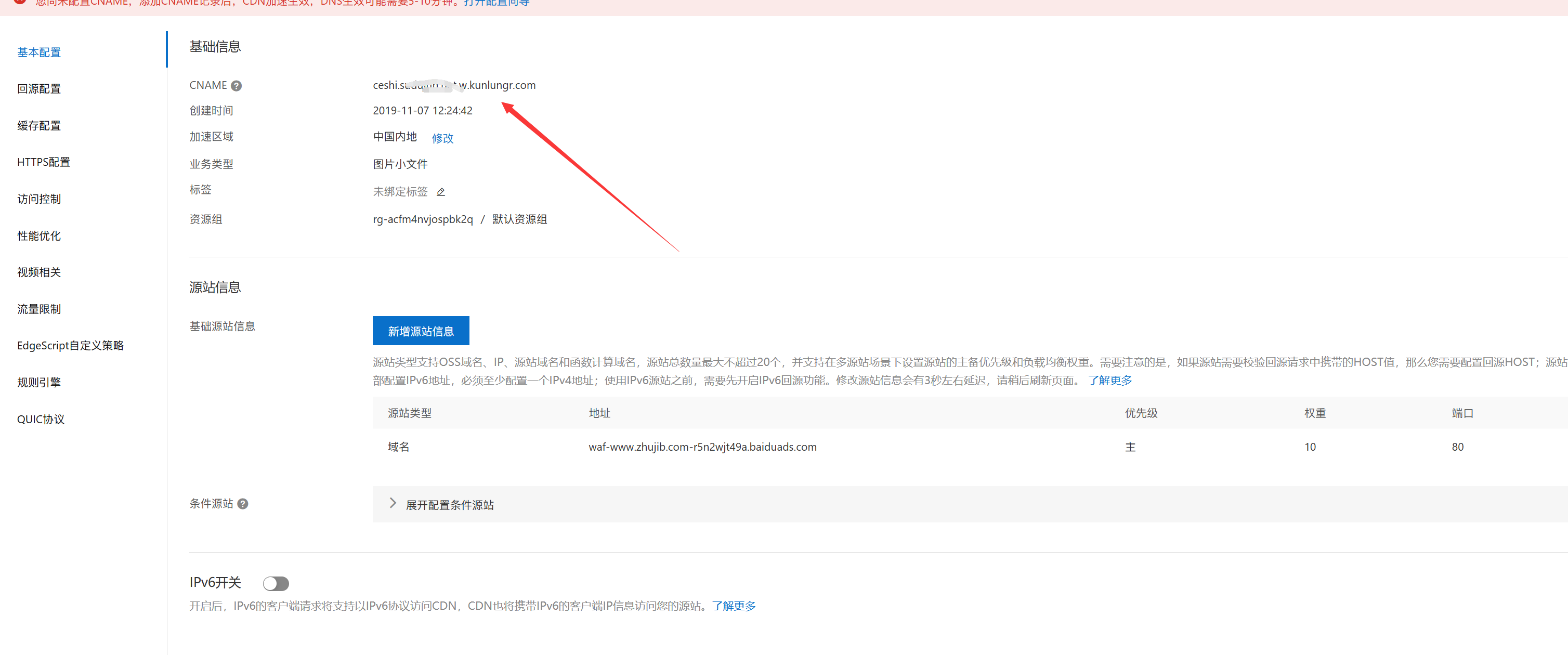
Task: Click the 主 priority cell
Action: (x=1130, y=447)
